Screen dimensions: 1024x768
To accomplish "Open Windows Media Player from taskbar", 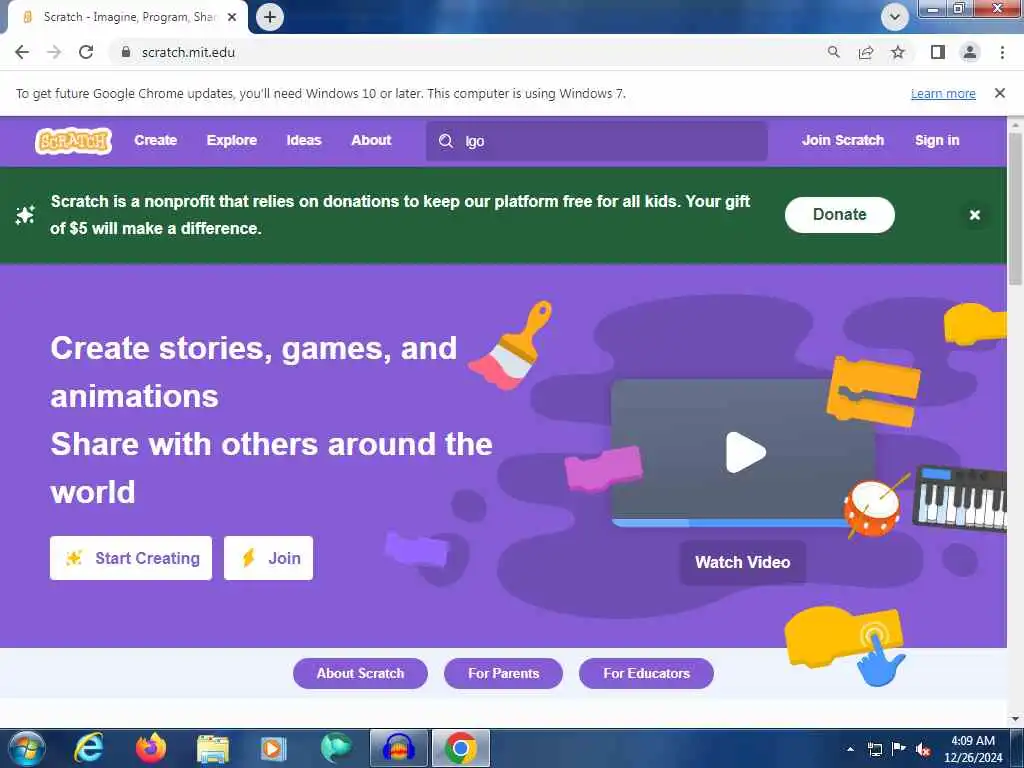I will [x=273, y=748].
